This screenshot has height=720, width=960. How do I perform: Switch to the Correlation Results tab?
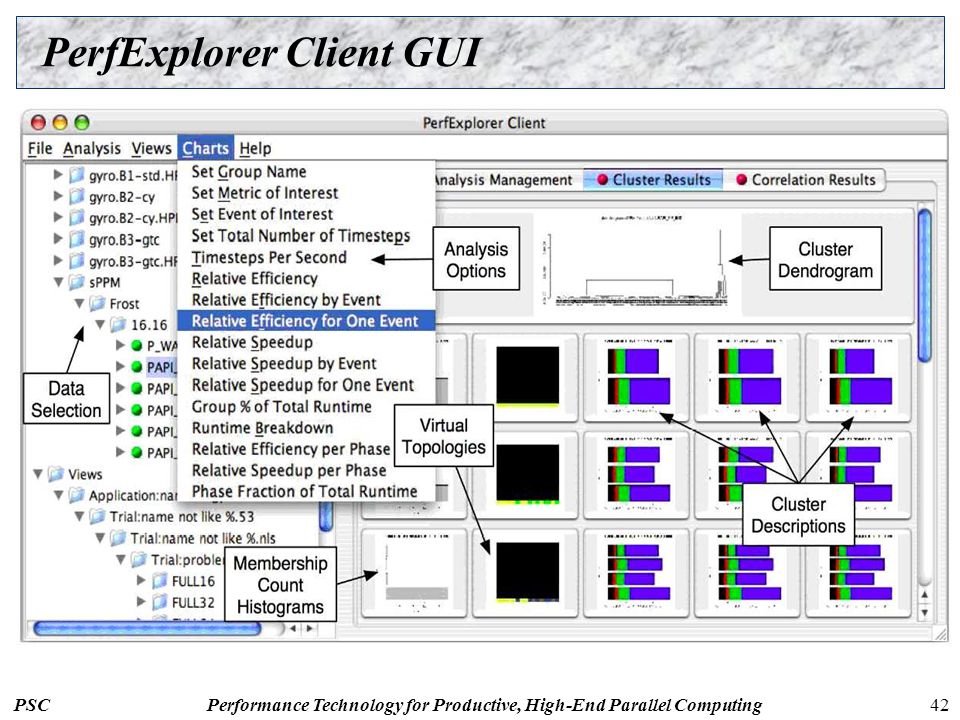tap(806, 181)
